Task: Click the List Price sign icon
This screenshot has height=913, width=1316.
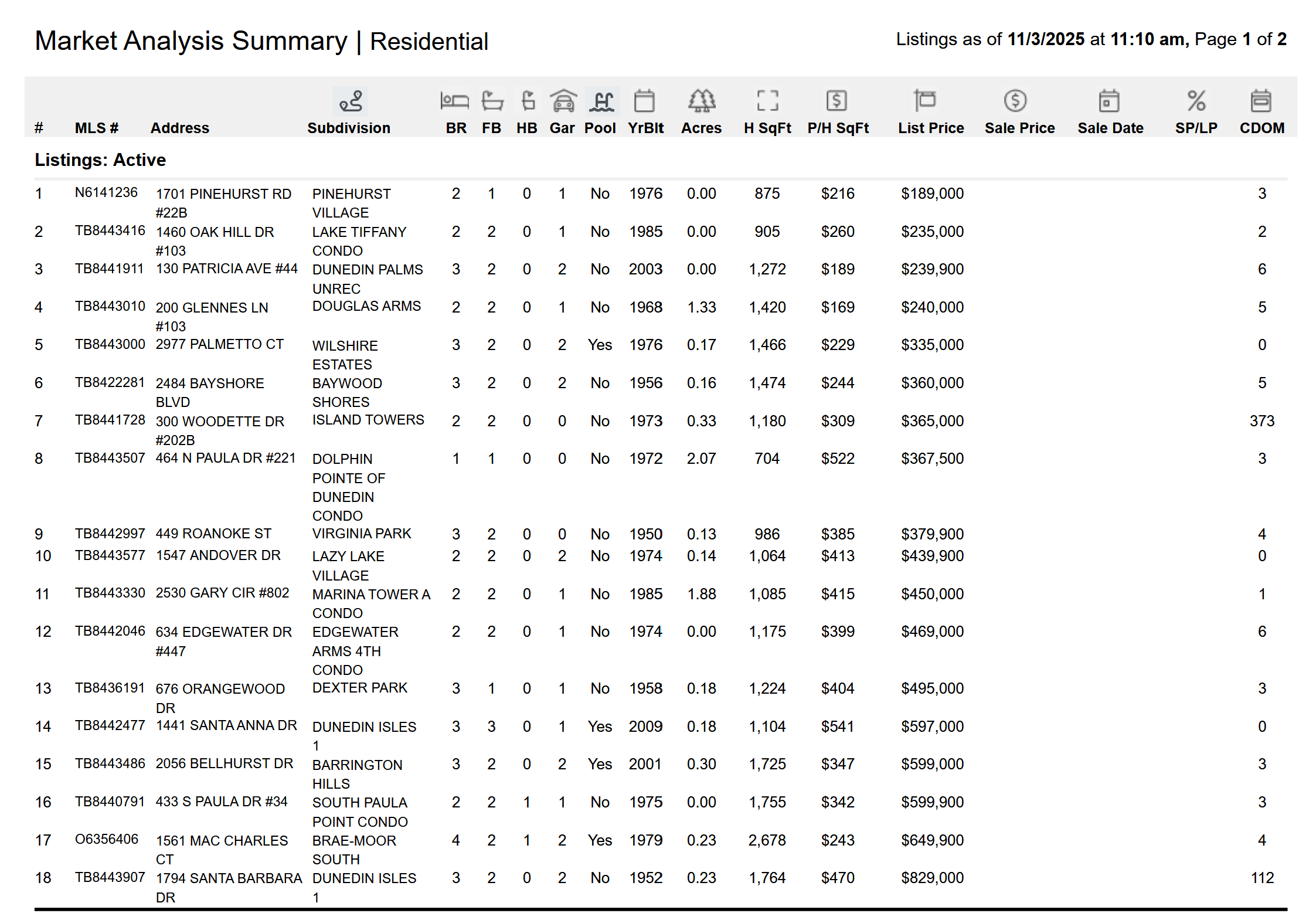Action: 925,101
